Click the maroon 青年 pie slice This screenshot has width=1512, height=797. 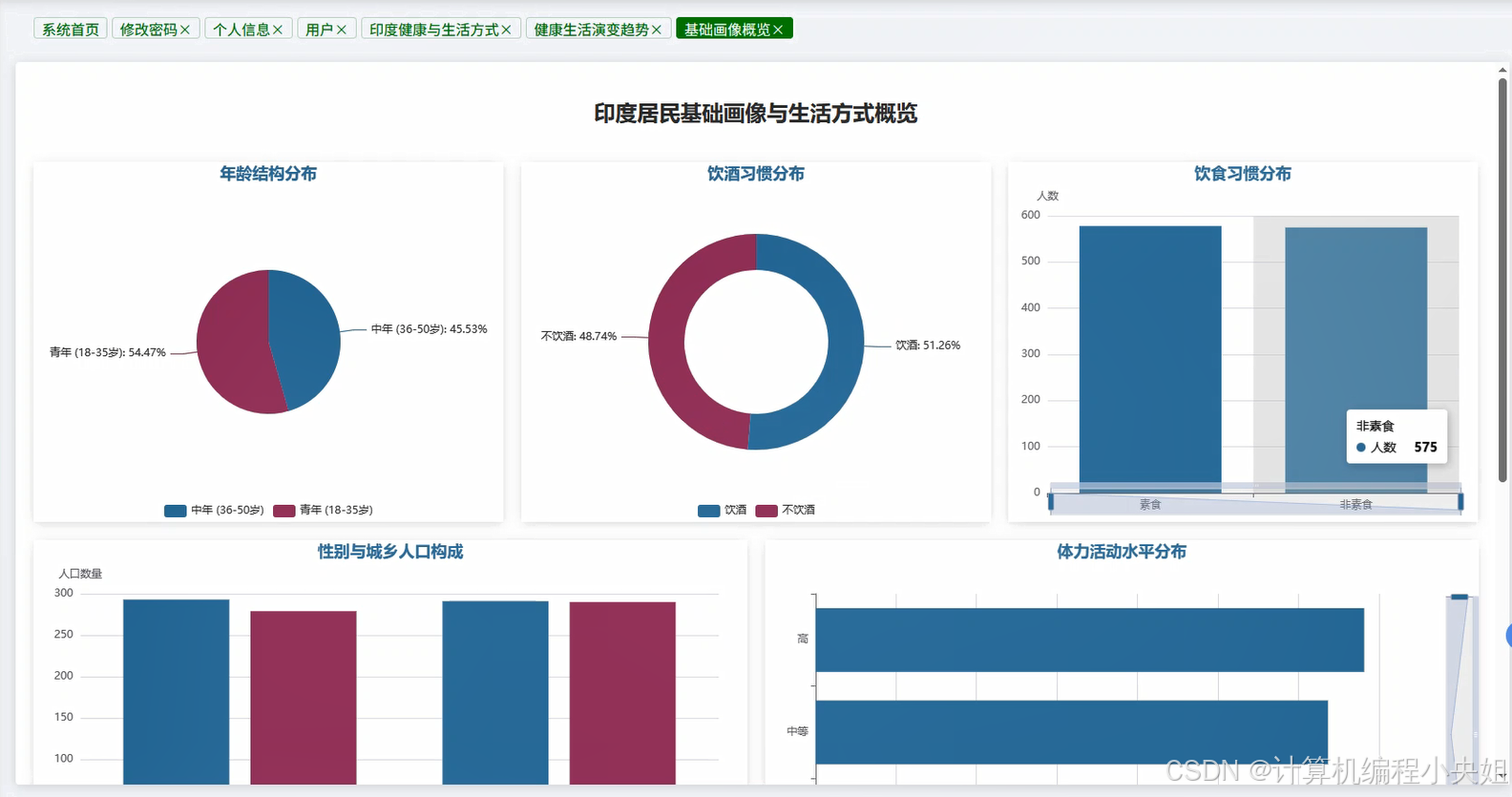(x=232, y=346)
